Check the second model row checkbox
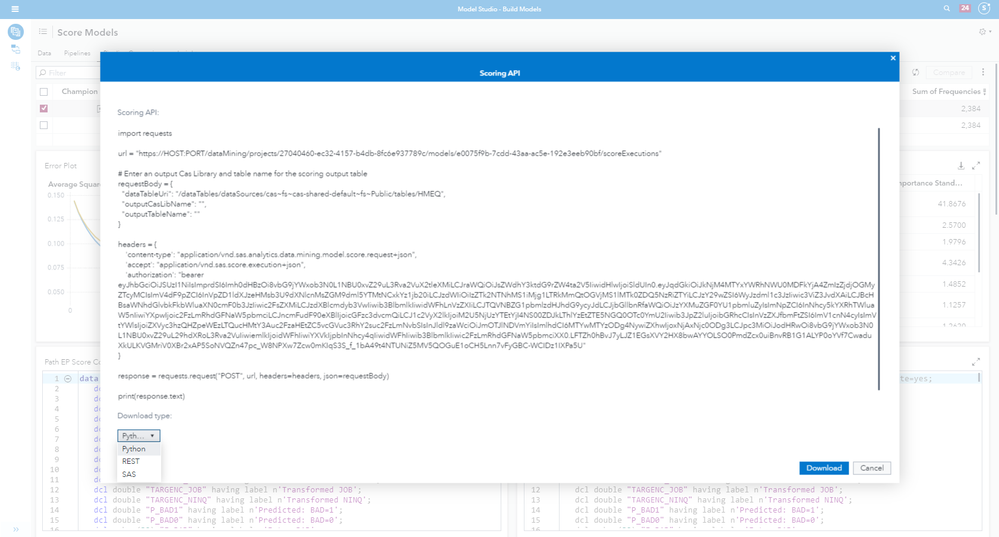The width and height of the screenshot is (999, 537). click(x=44, y=125)
